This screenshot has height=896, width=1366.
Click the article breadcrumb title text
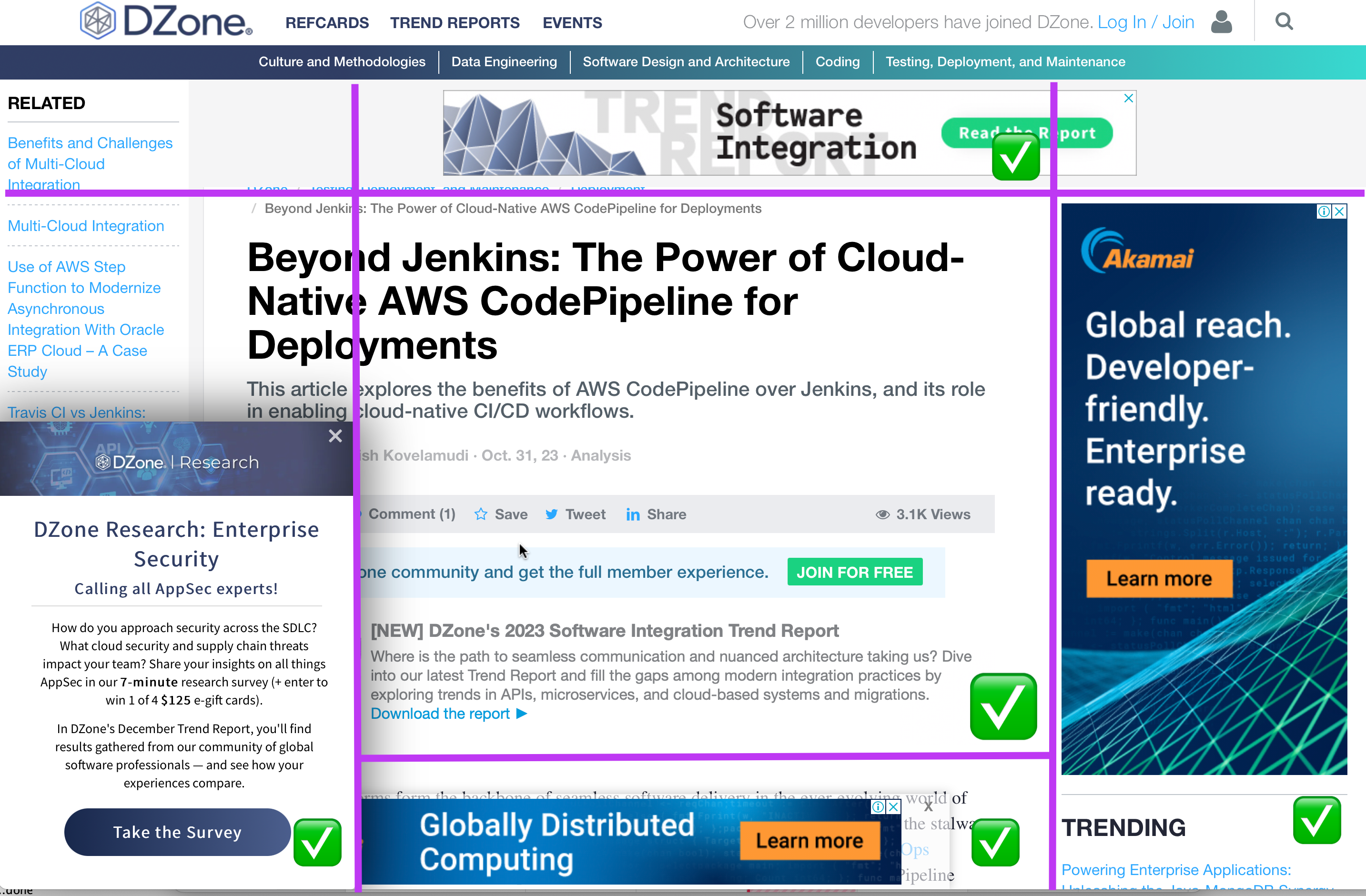[x=513, y=208]
